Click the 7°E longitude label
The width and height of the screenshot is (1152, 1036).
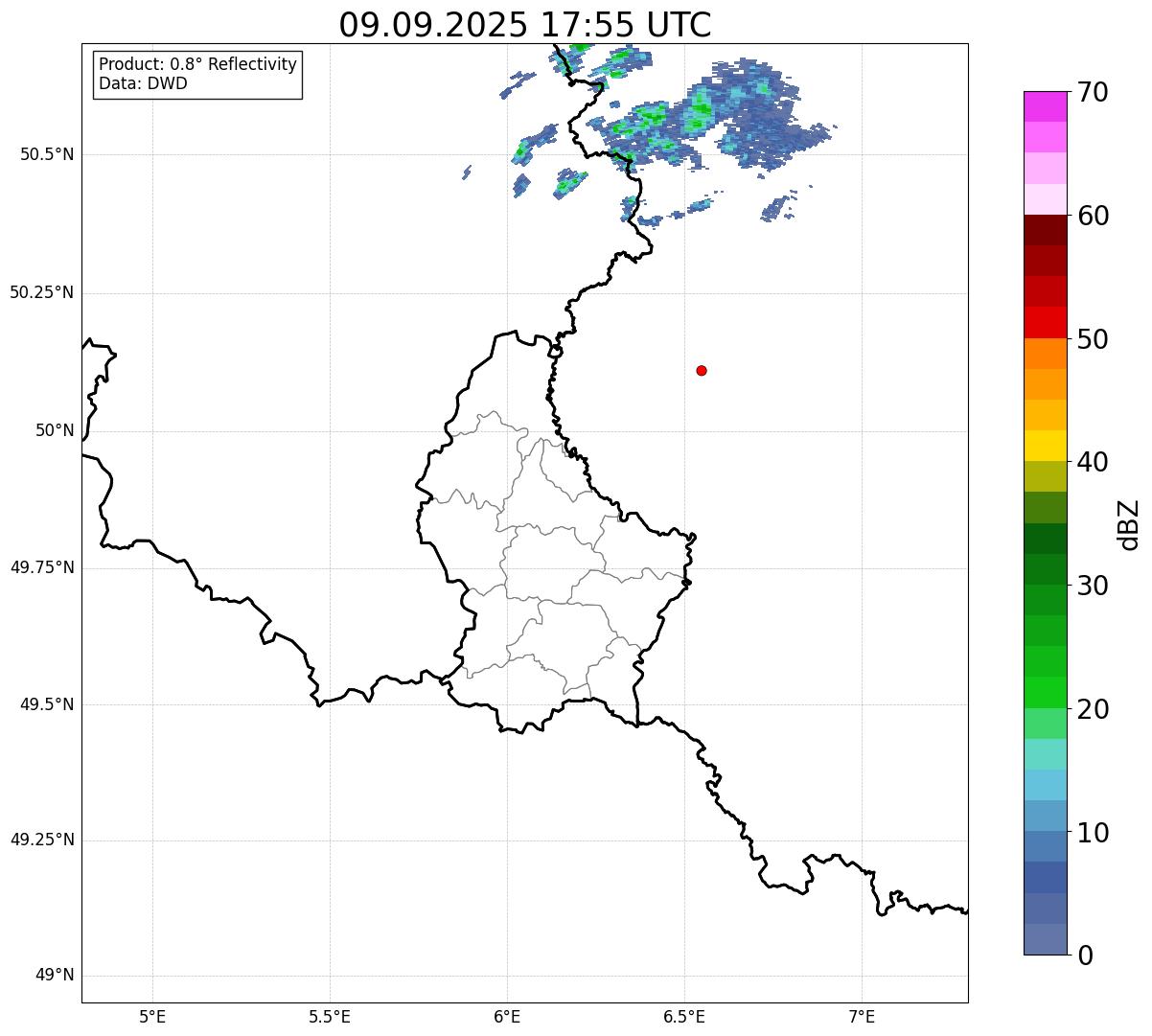[862, 1017]
